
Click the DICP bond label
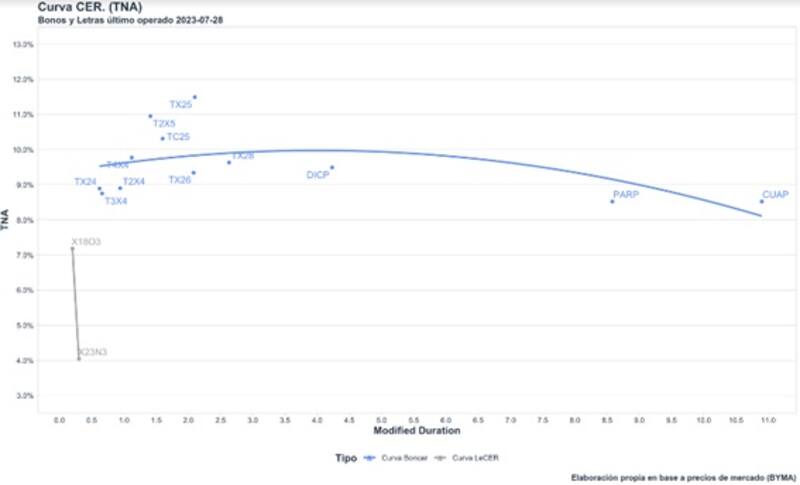point(318,175)
